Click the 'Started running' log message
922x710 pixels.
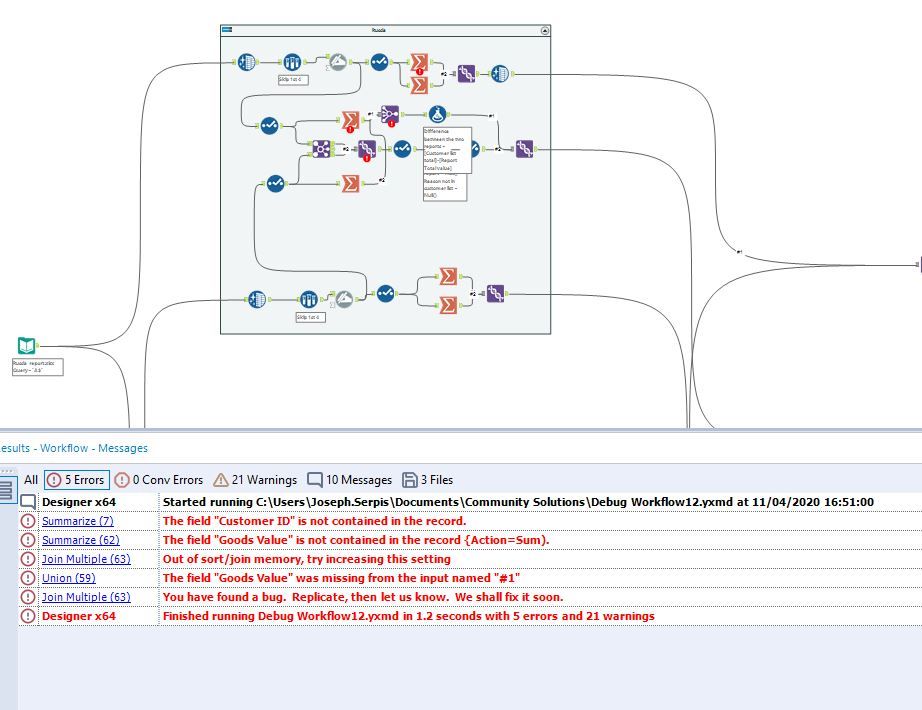click(518, 502)
